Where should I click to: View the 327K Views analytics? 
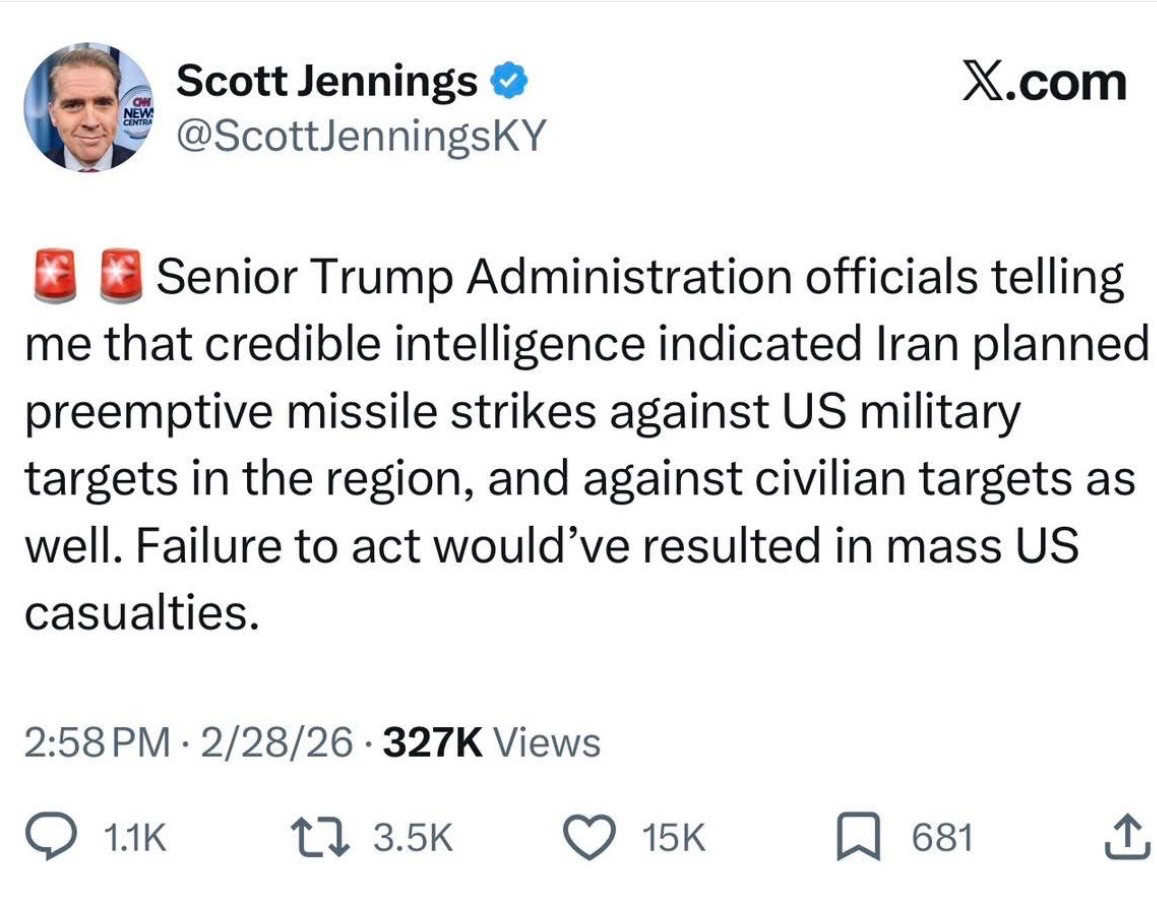click(x=492, y=742)
